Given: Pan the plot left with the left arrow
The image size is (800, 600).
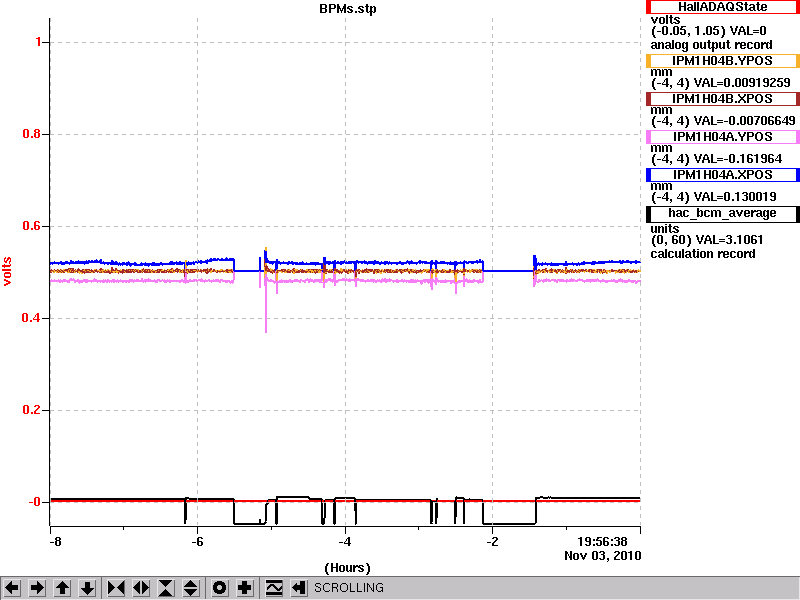Looking at the screenshot, I should (x=12, y=588).
